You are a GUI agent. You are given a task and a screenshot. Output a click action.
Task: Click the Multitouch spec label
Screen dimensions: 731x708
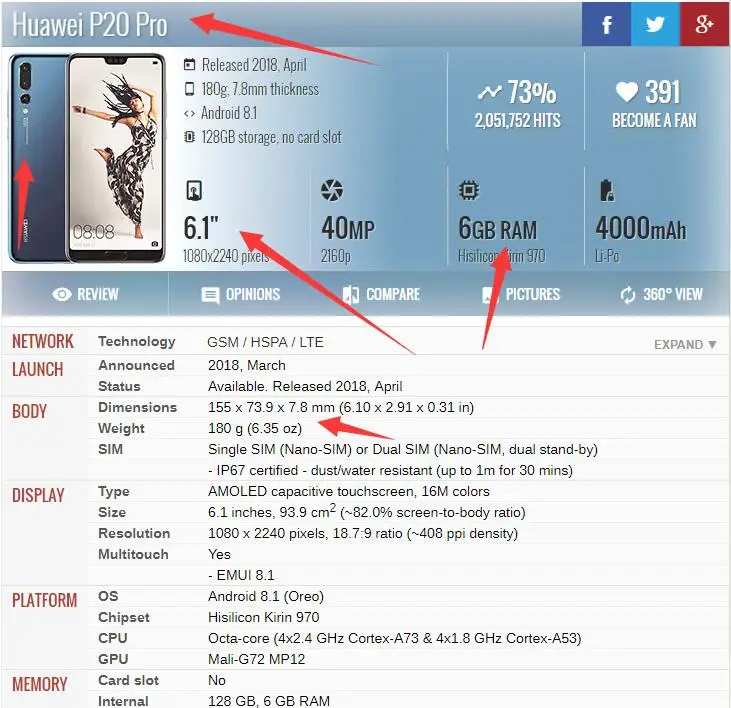point(133,554)
